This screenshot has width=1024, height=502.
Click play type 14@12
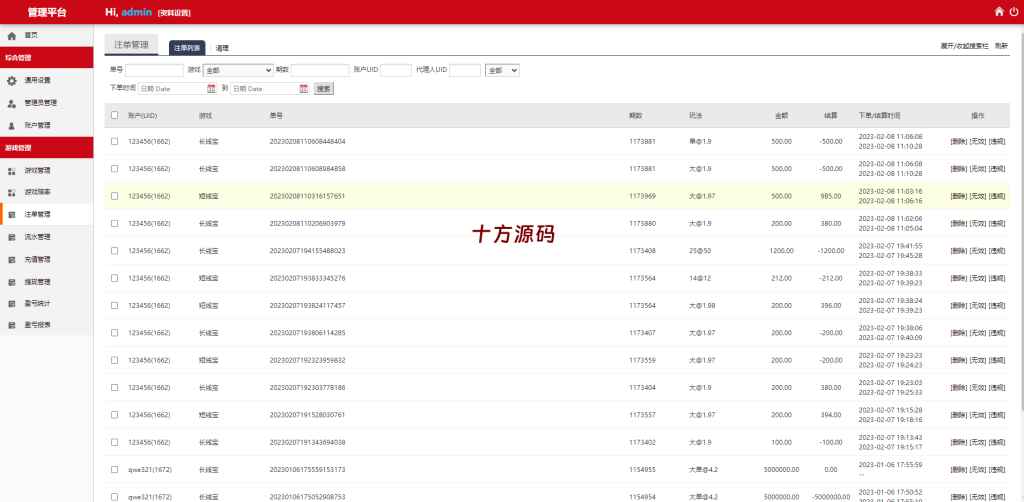coord(700,278)
